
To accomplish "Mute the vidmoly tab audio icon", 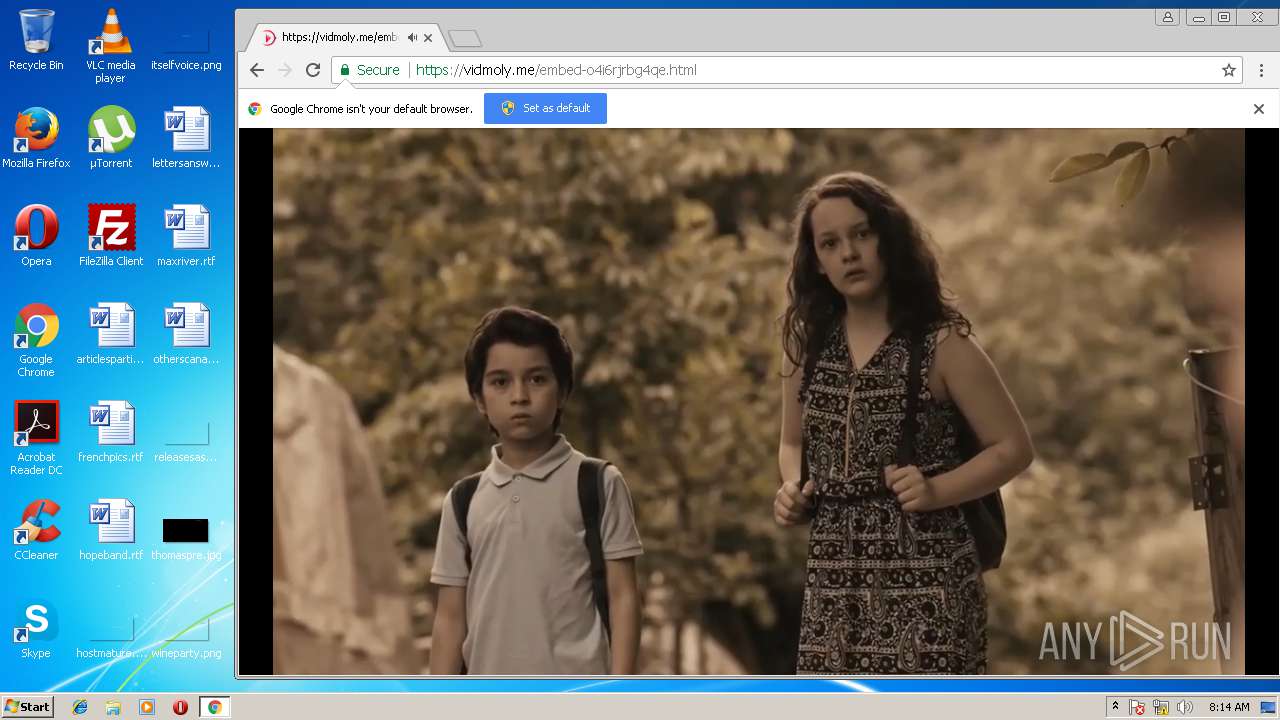I will coord(412,38).
